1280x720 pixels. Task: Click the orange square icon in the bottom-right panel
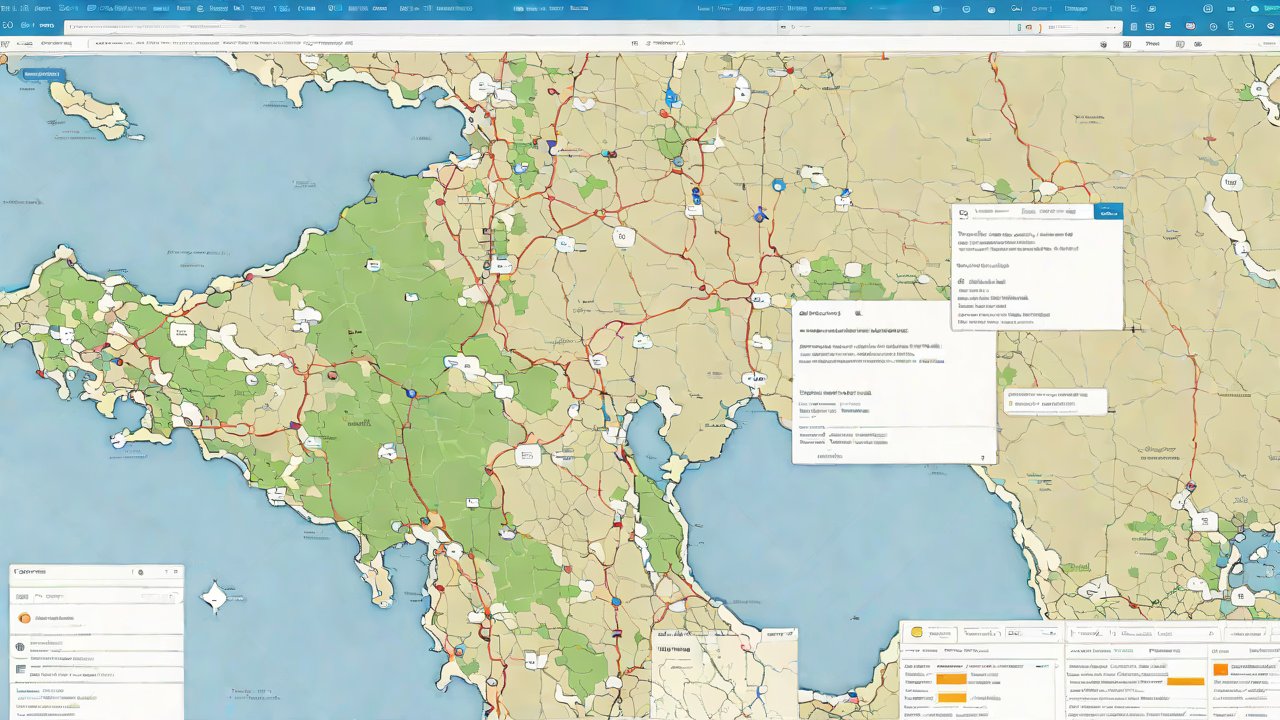point(1220,669)
